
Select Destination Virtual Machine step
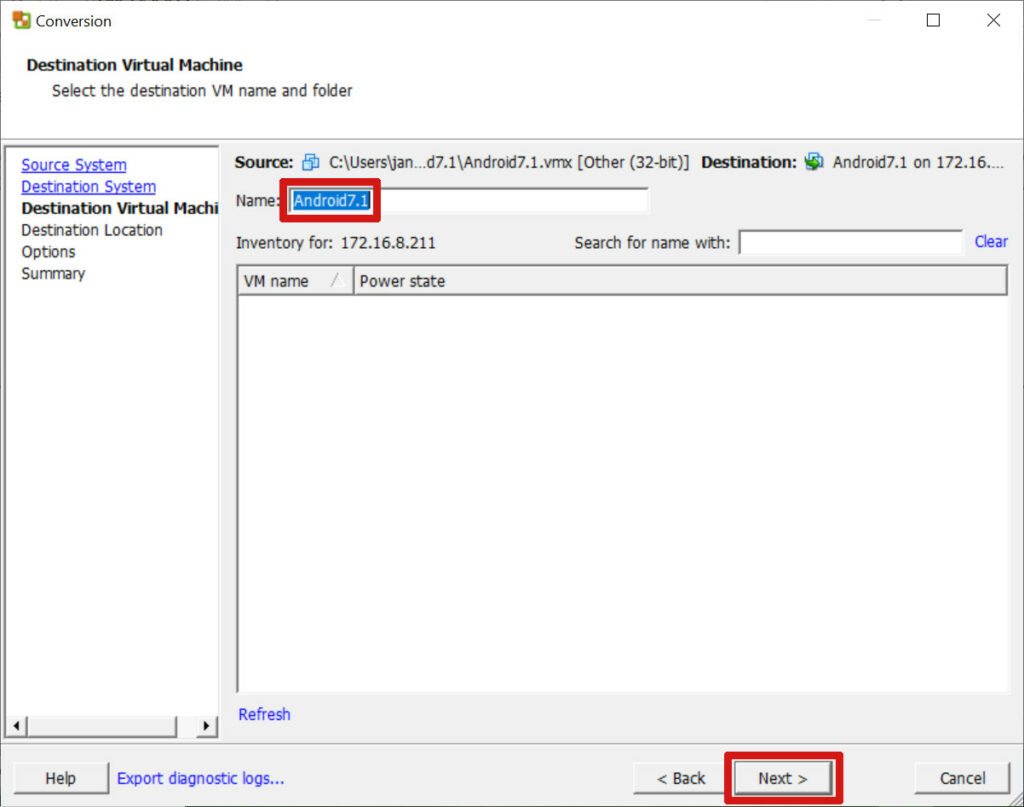tap(120, 208)
